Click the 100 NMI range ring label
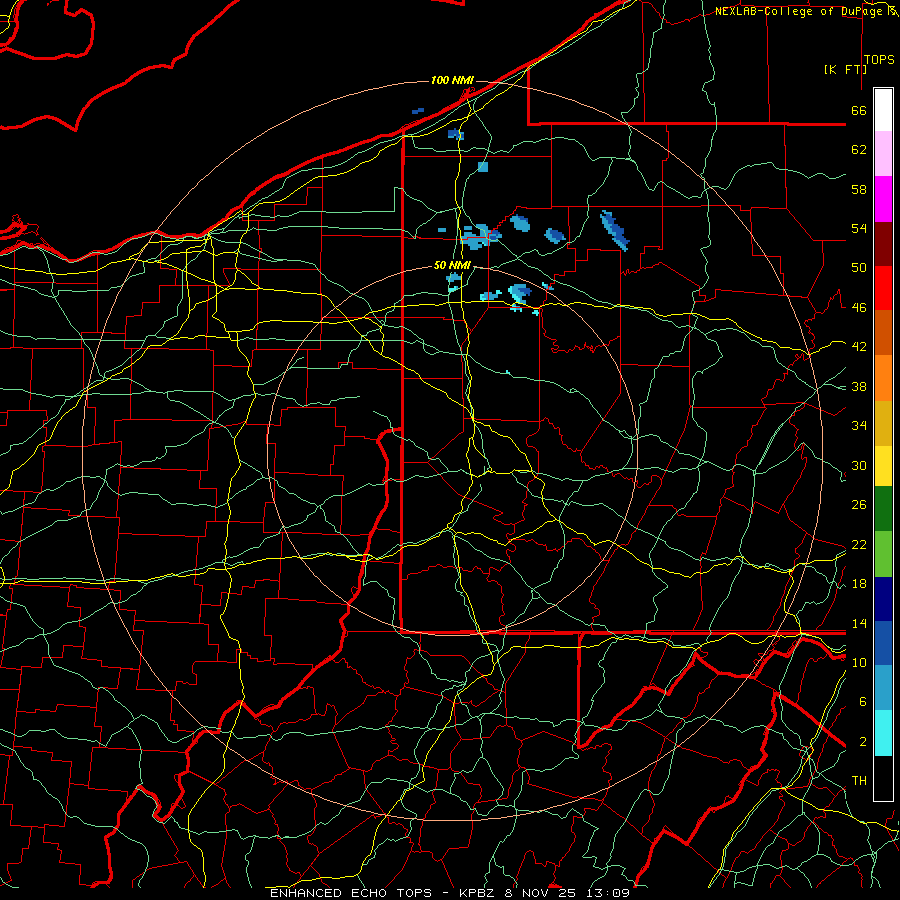The width and height of the screenshot is (900, 900). coord(452,80)
